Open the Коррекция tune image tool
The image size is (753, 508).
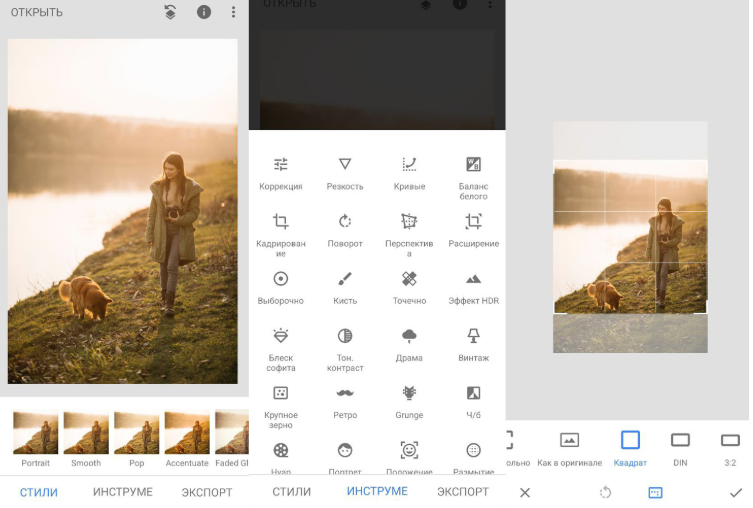point(281,171)
